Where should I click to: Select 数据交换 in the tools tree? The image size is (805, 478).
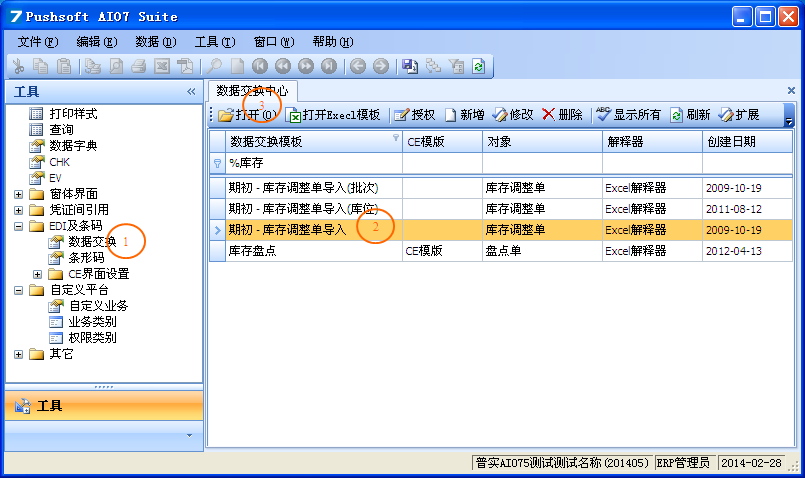(92, 242)
